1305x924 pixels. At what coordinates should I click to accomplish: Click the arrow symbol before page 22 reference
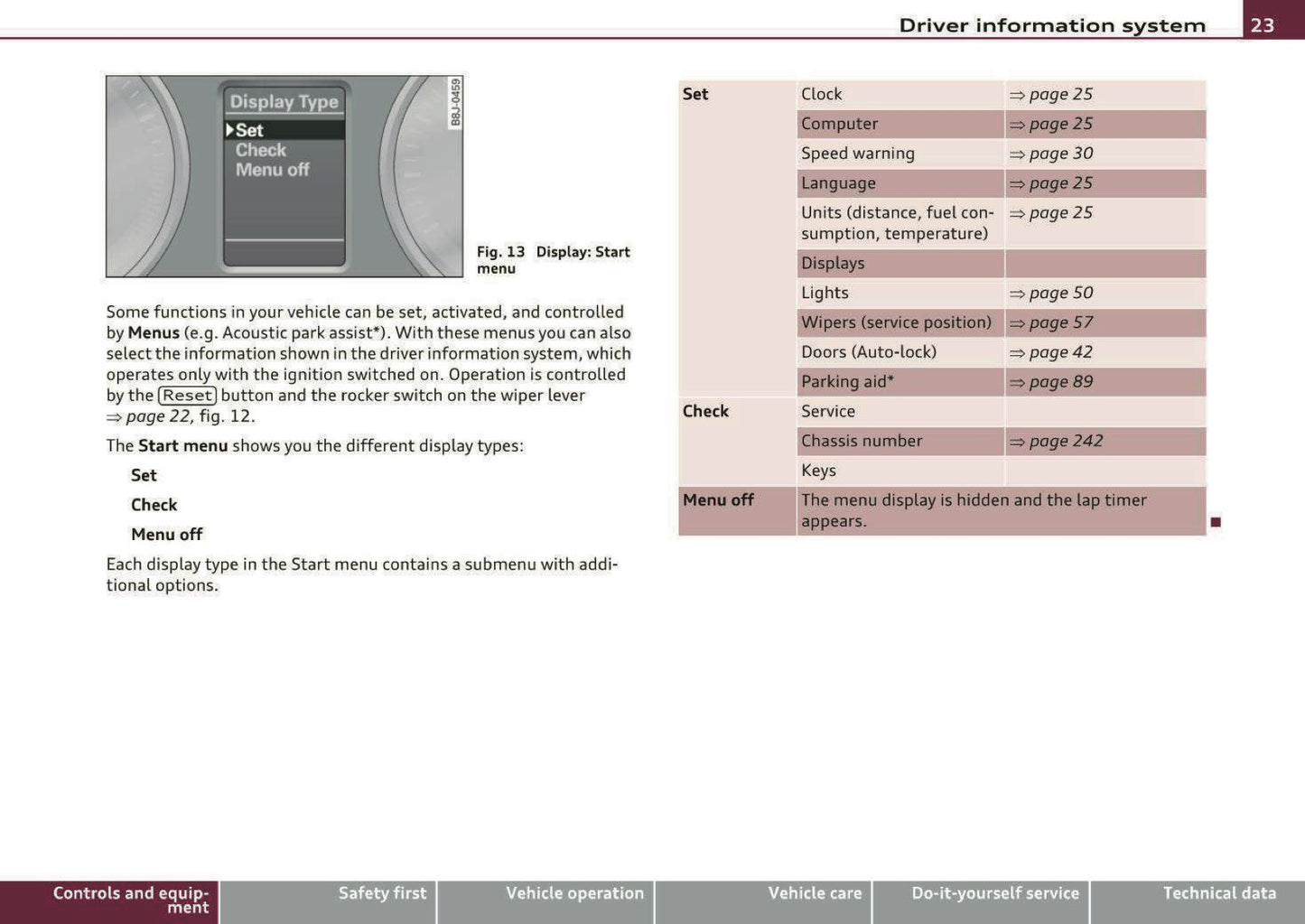pos(114,417)
